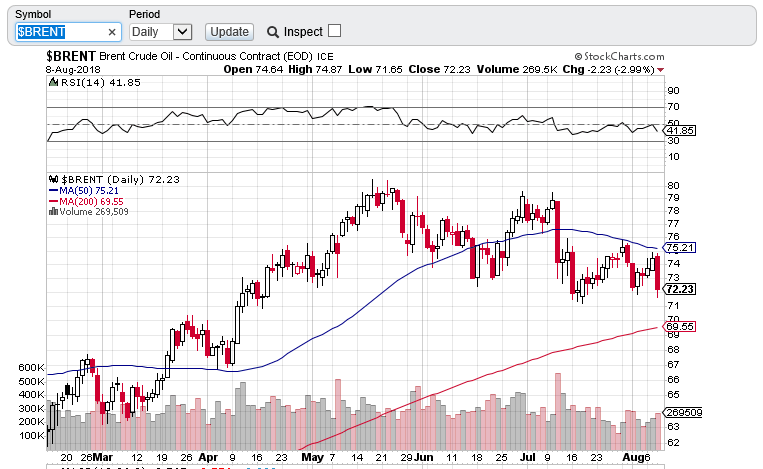Click the $BRENT (Daily) candlestick legend icon
Viewport: 763px width, 469px height.
coord(54,179)
